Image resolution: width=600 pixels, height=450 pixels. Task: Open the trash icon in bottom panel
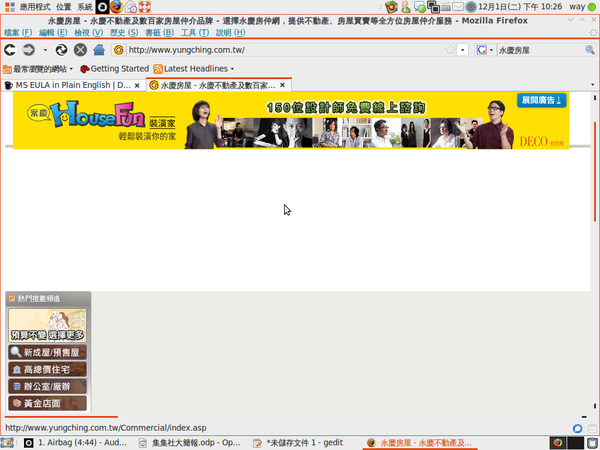click(592, 443)
